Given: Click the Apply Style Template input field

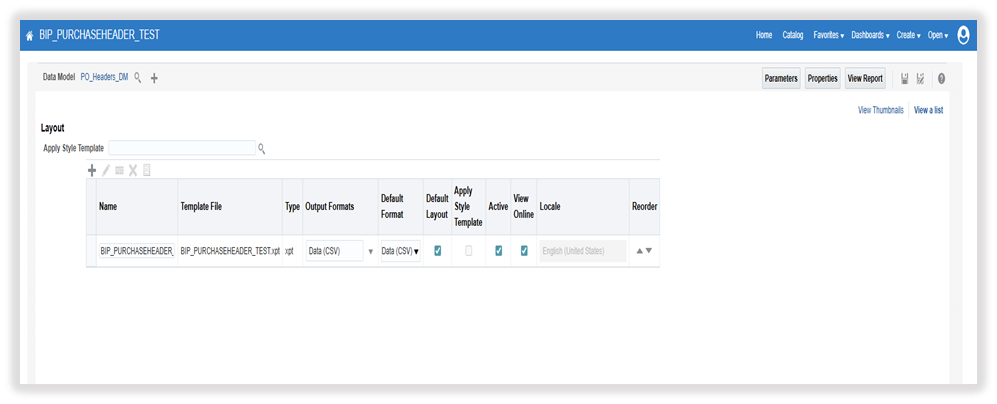Looking at the screenshot, I should point(182,148).
